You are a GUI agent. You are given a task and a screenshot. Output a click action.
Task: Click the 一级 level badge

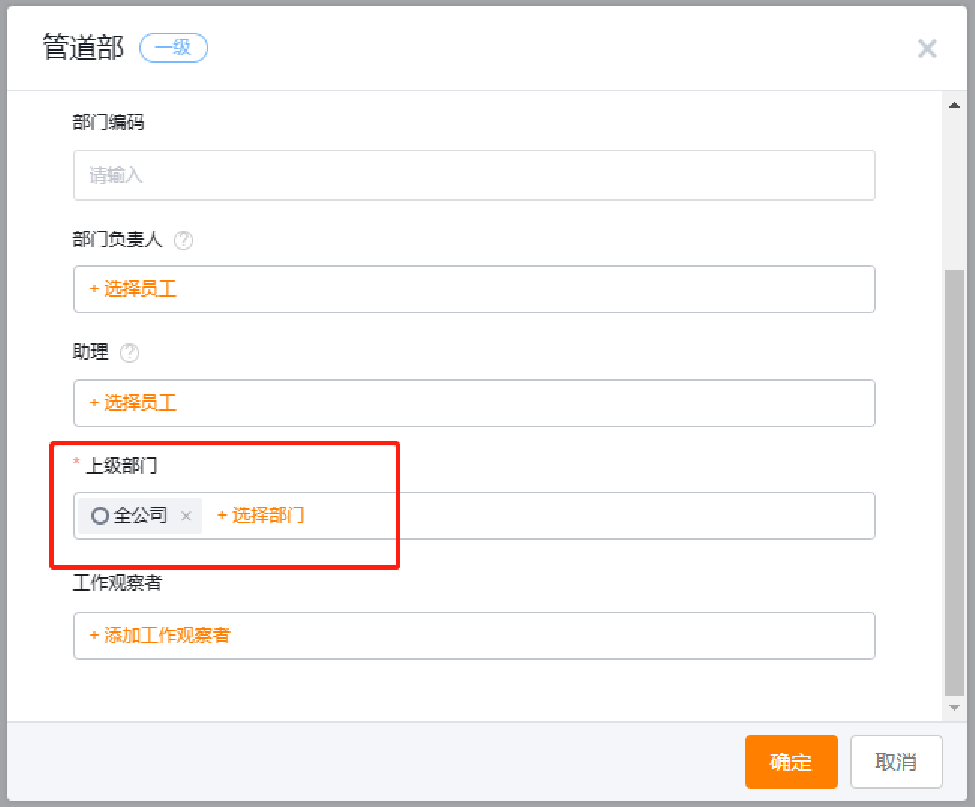click(173, 48)
